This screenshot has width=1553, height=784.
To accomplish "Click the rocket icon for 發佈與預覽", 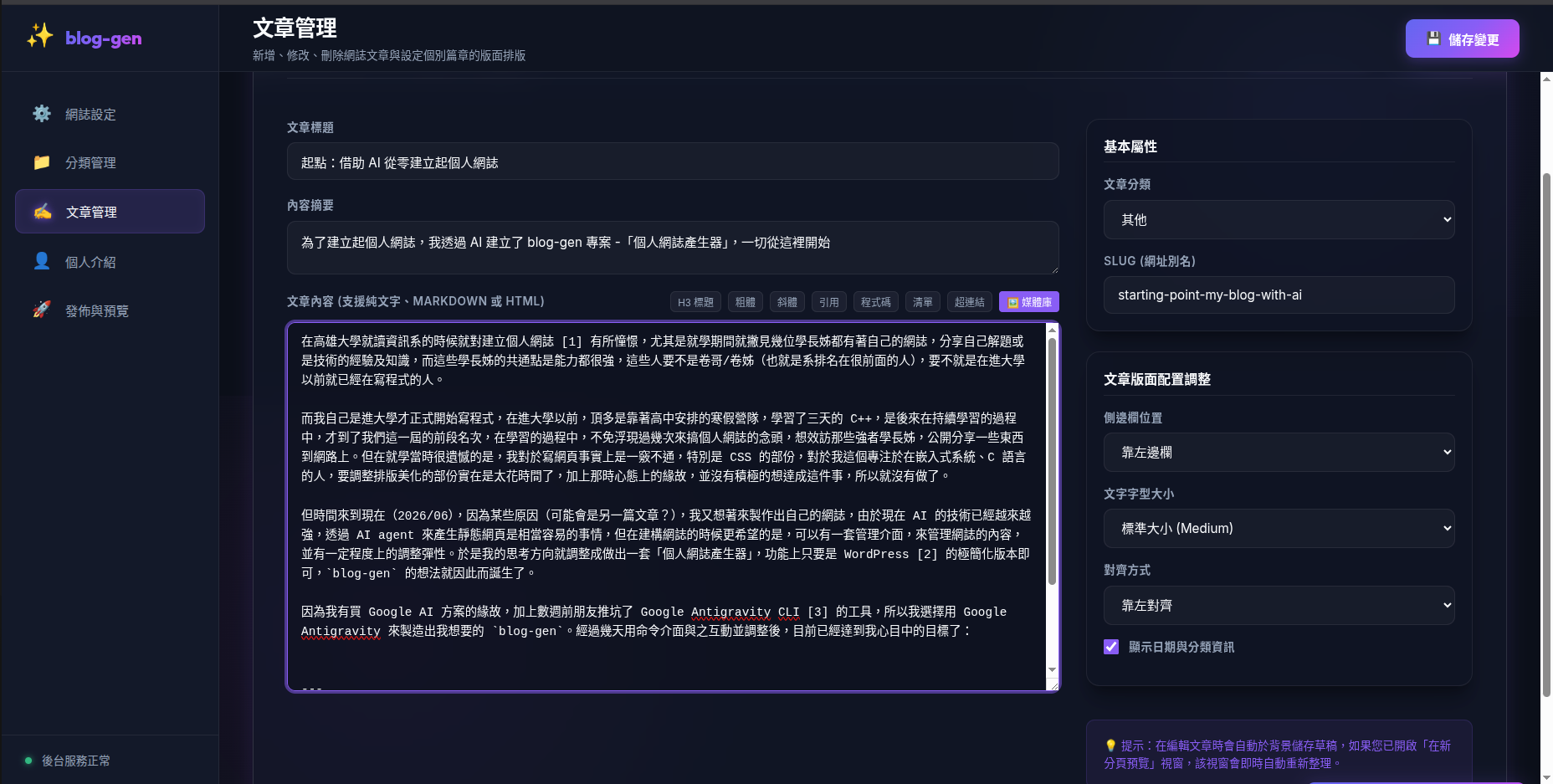I will point(42,310).
